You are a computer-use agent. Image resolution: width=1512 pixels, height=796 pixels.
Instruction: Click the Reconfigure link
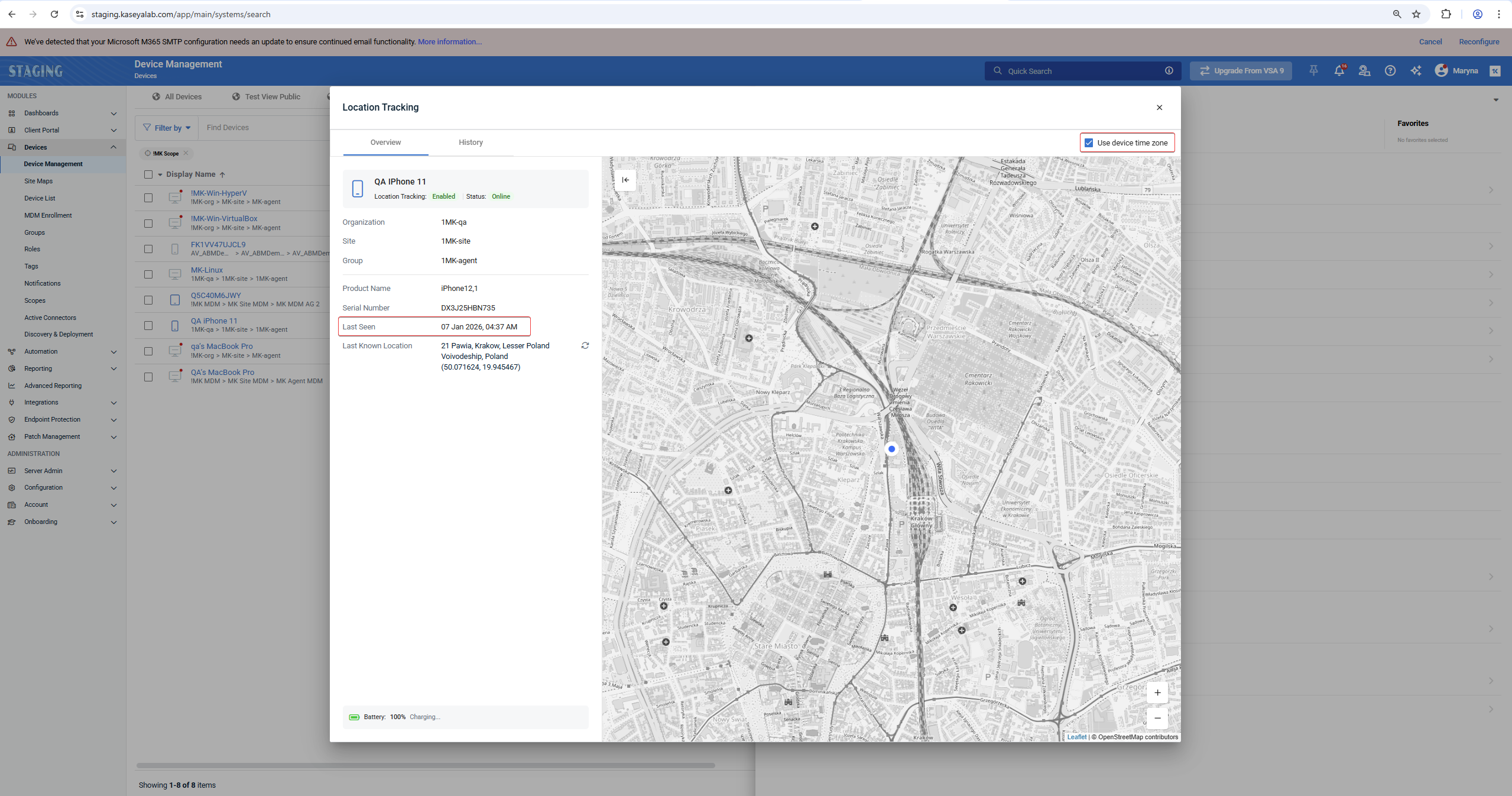(1478, 42)
